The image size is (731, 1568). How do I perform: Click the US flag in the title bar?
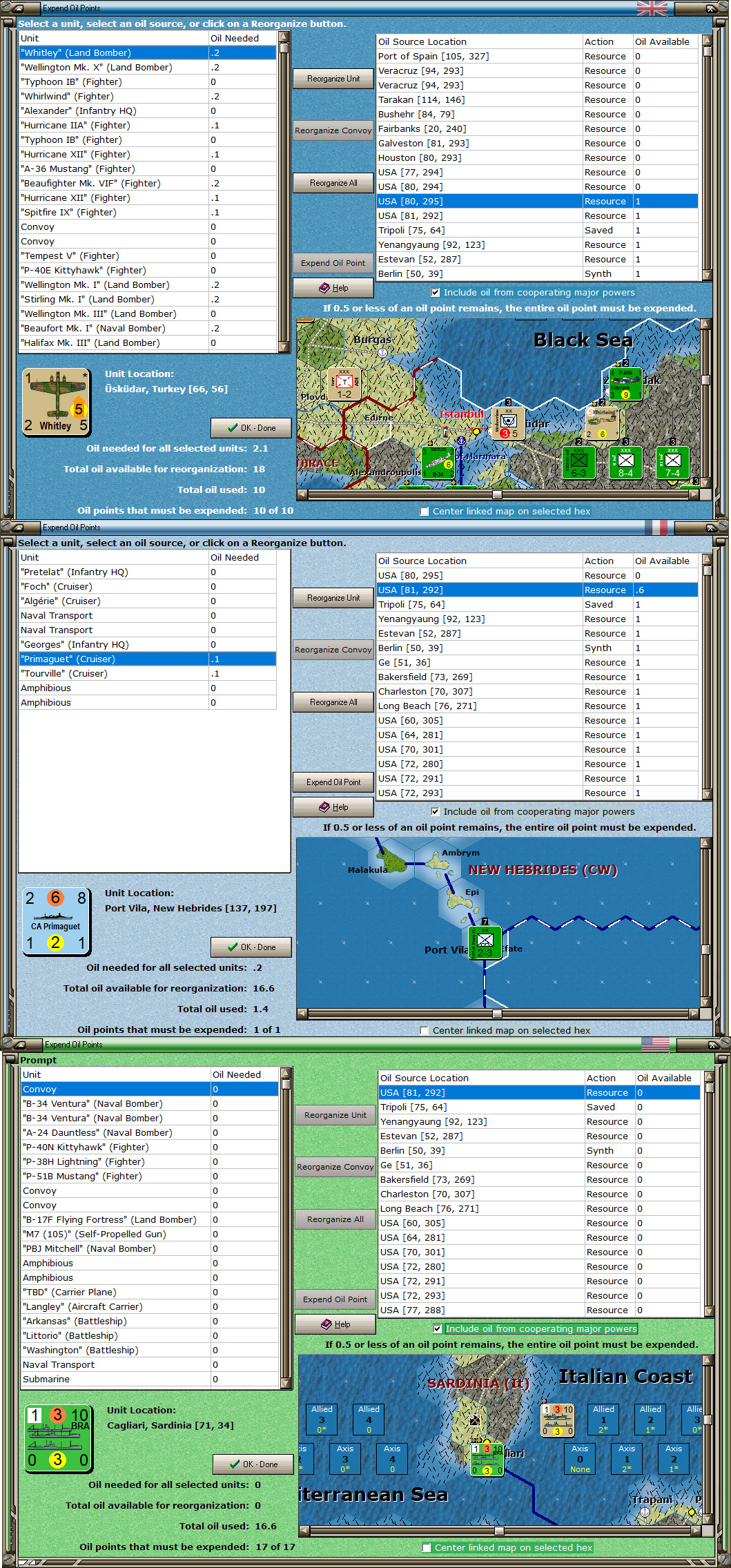[x=655, y=1045]
